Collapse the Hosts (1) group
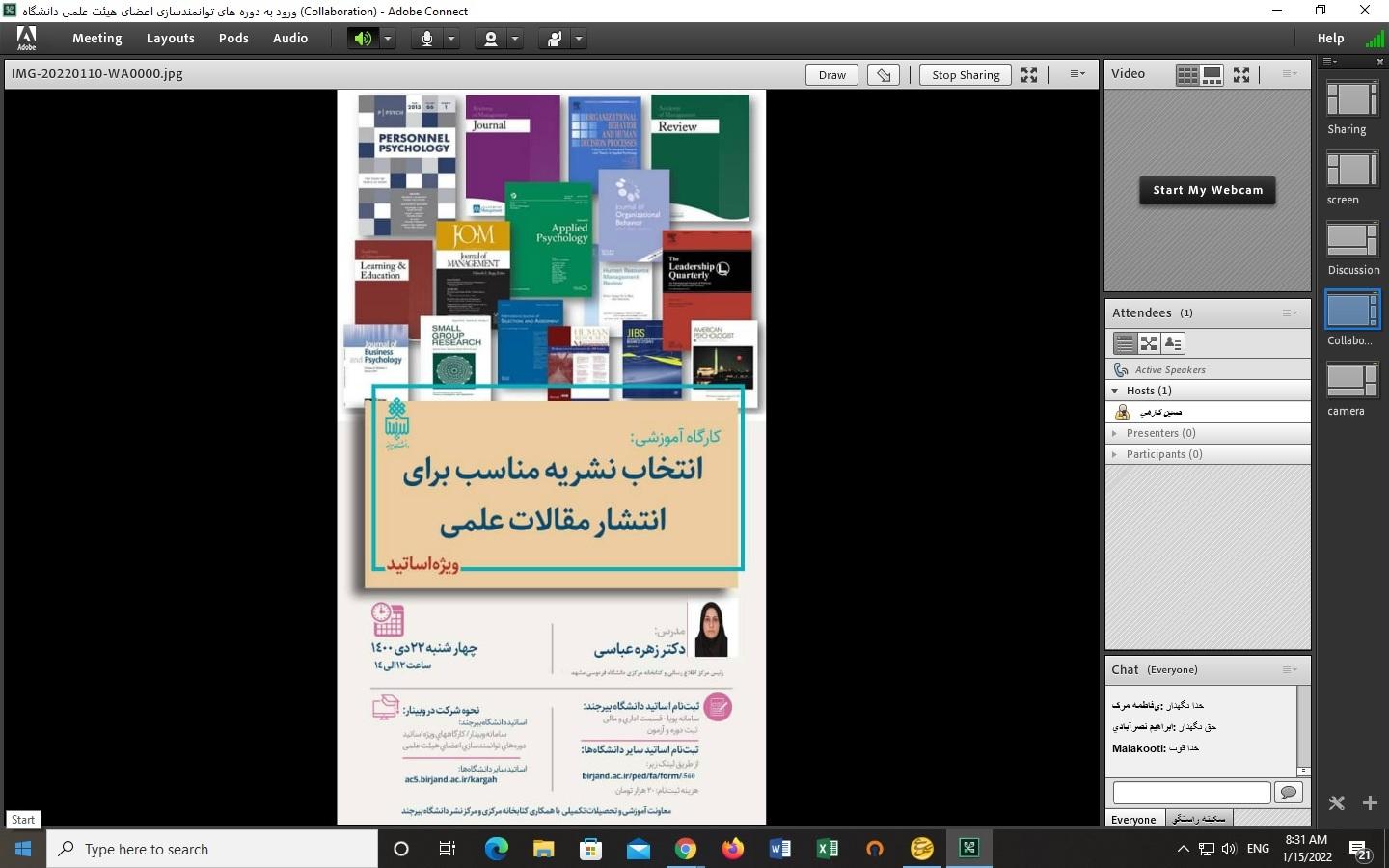 pyautogui.click(x=1115, y=391)
